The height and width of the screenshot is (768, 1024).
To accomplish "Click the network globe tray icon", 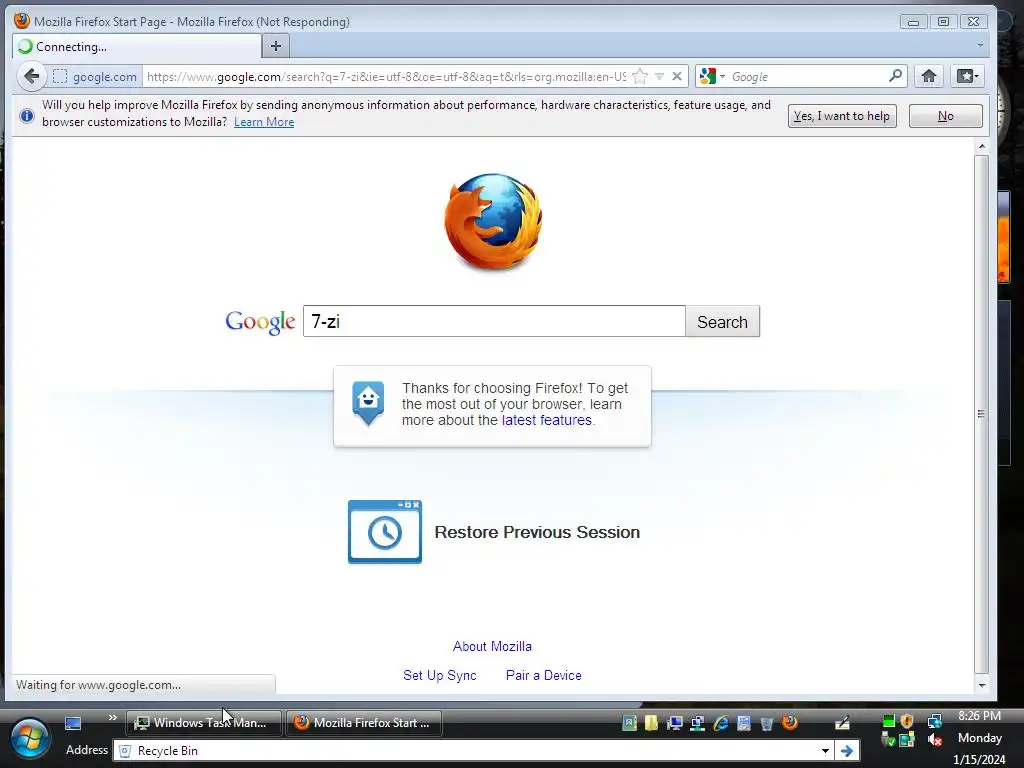I will coord(935,721).
